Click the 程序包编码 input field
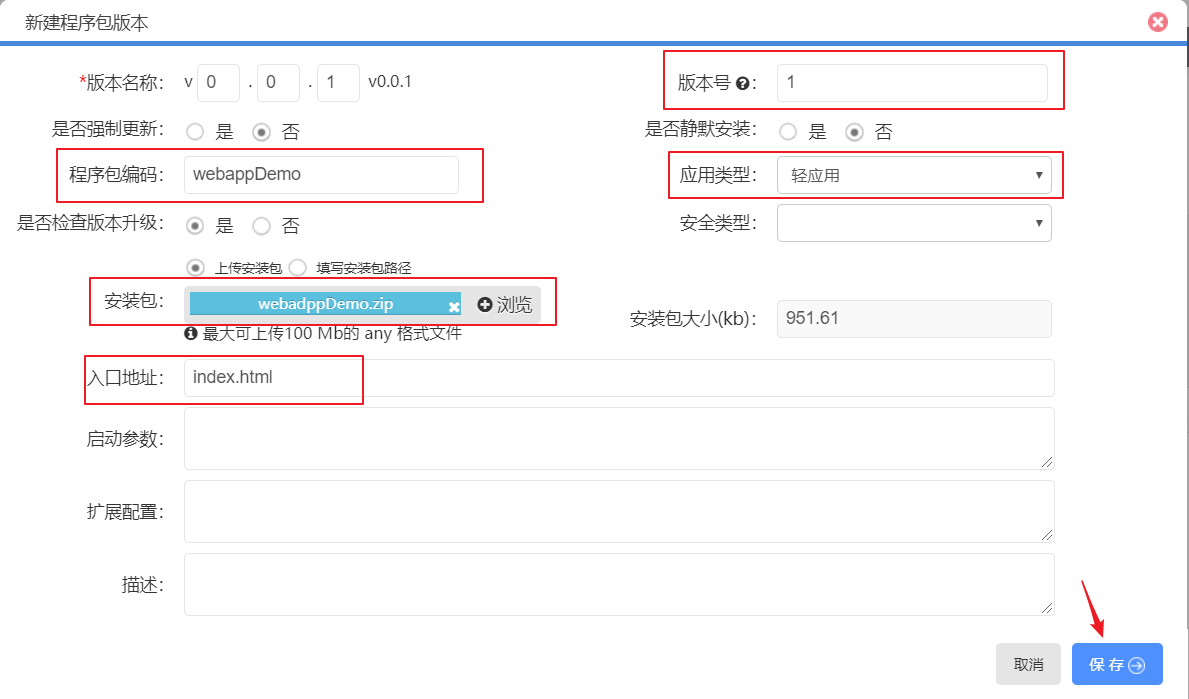This screenshot has width=1189, height=699. point(321,174)
